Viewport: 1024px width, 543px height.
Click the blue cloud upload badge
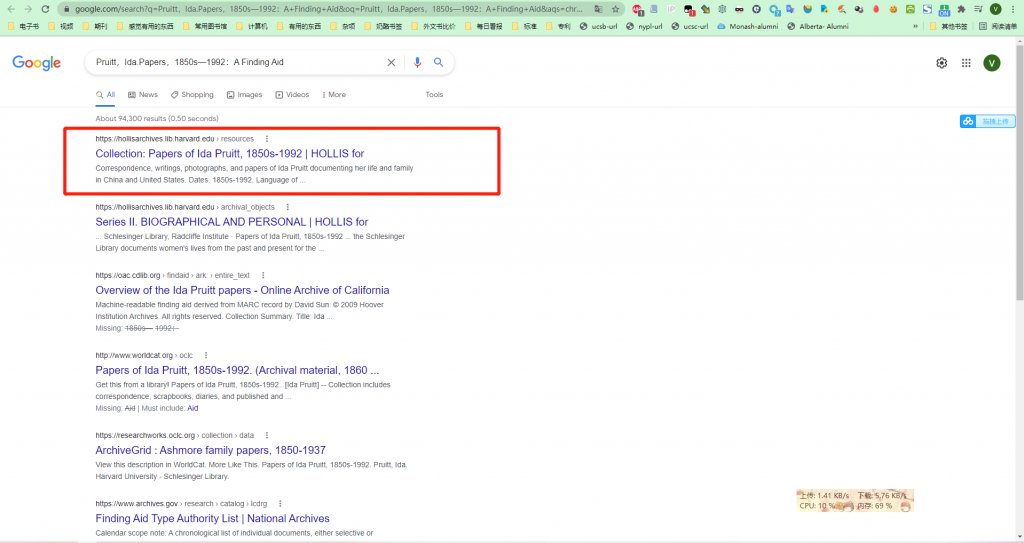coord(987,121)
